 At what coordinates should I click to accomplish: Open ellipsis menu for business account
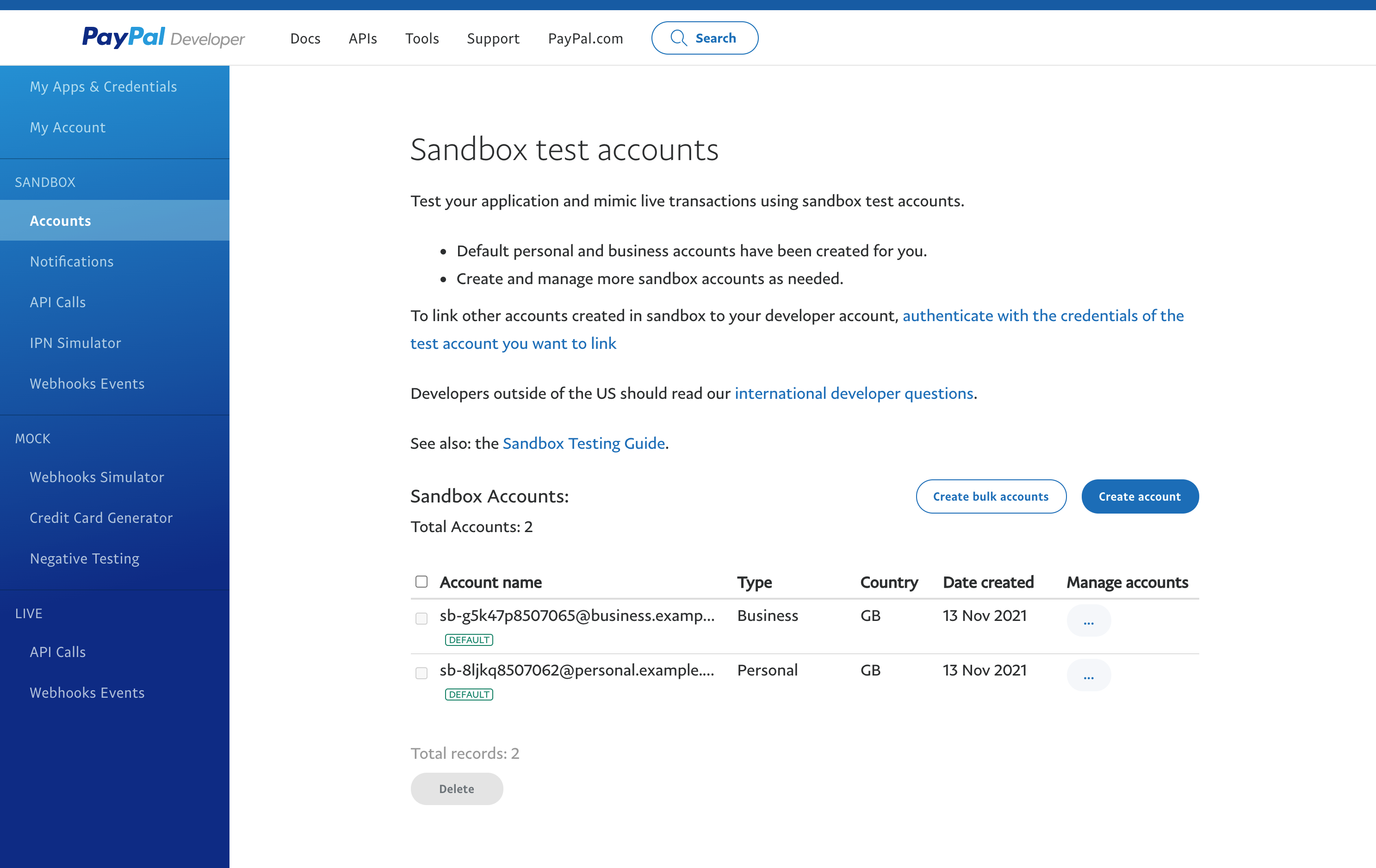1088,621
